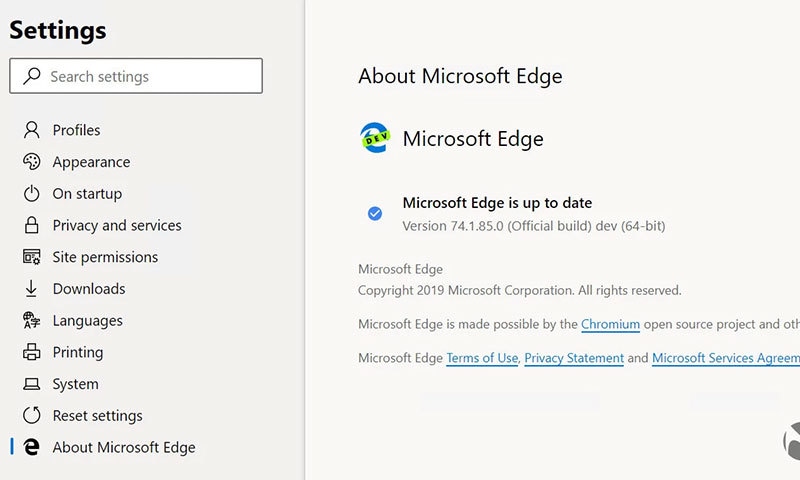800x480 pixels.
Task: Click the Copyright 2019 Microsoft Corporation line
Action: (519, 291)
